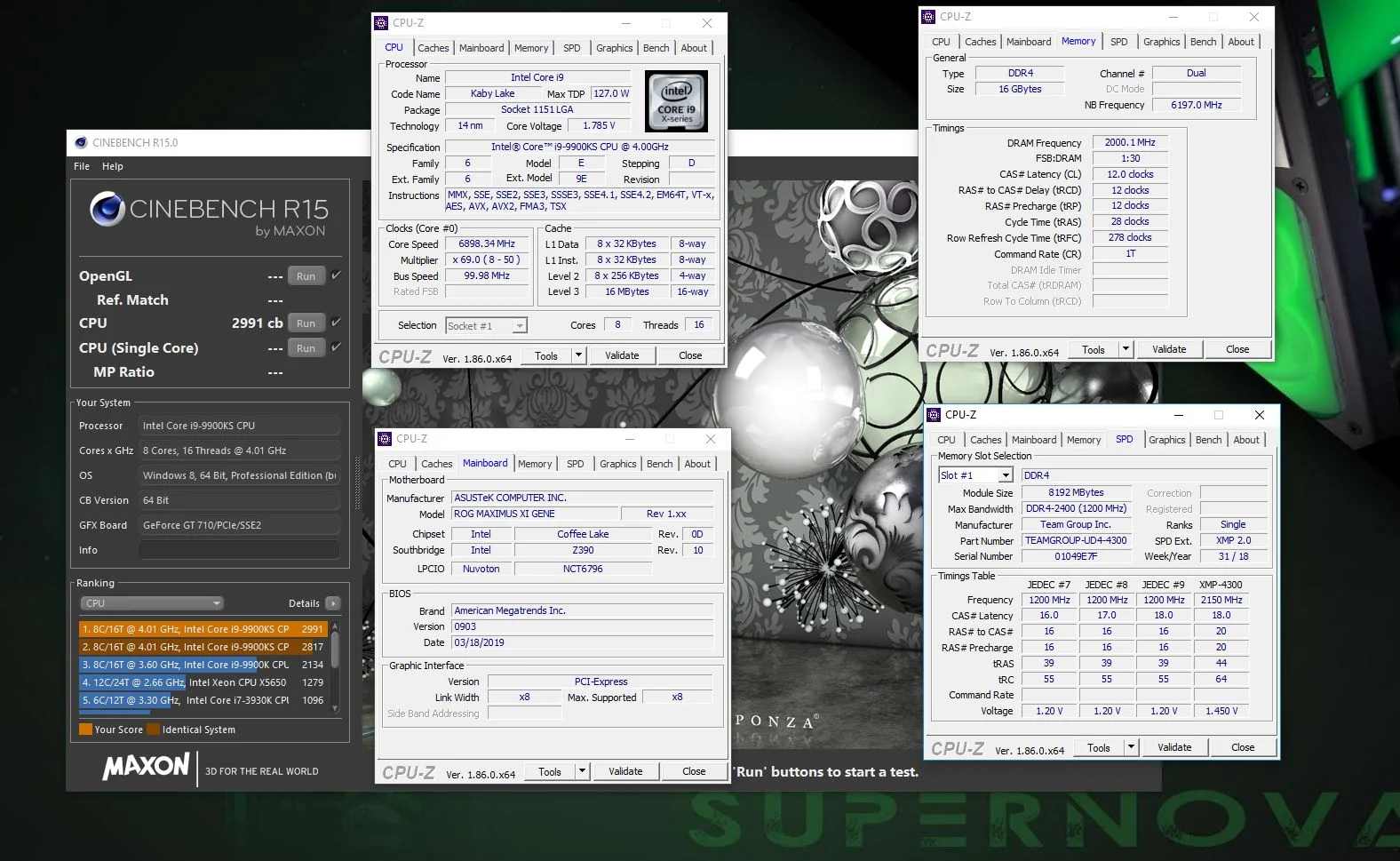Click the CPU-Z icon in SPD window title bar
Screen dimensions: 1400x861
coord(935,415)
